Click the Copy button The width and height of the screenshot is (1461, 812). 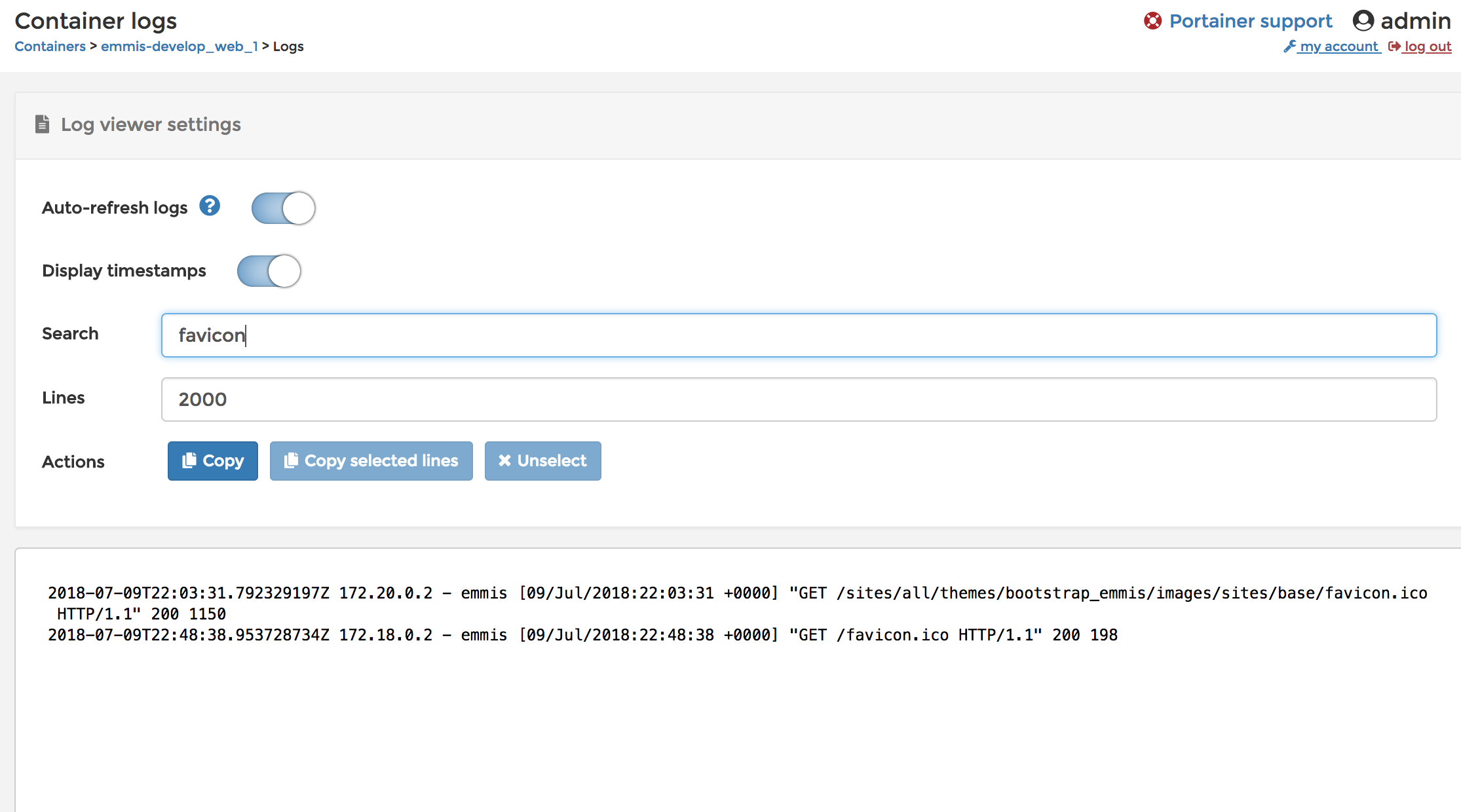pos(213,461)
